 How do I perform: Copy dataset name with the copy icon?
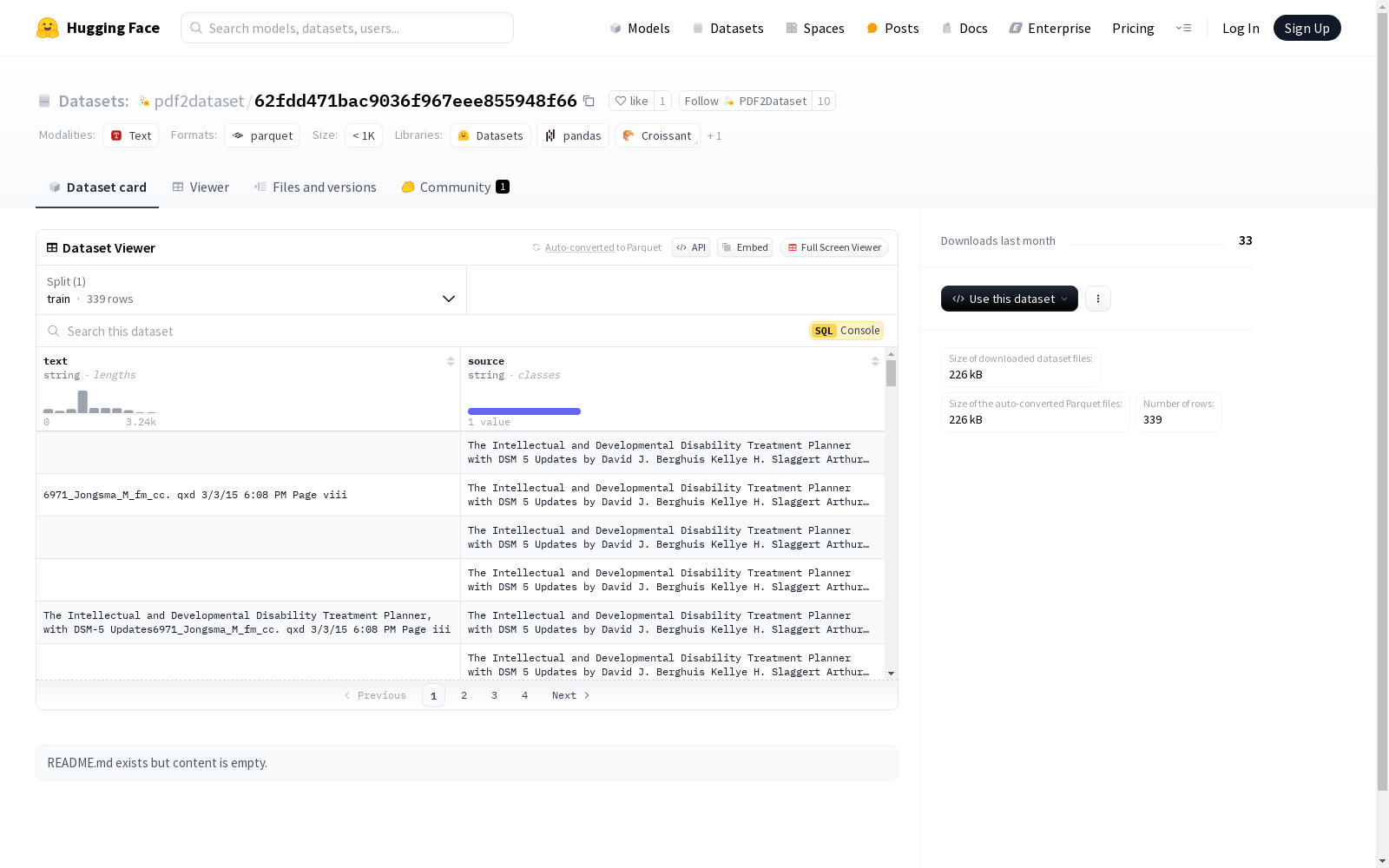[x=589, y=101]
